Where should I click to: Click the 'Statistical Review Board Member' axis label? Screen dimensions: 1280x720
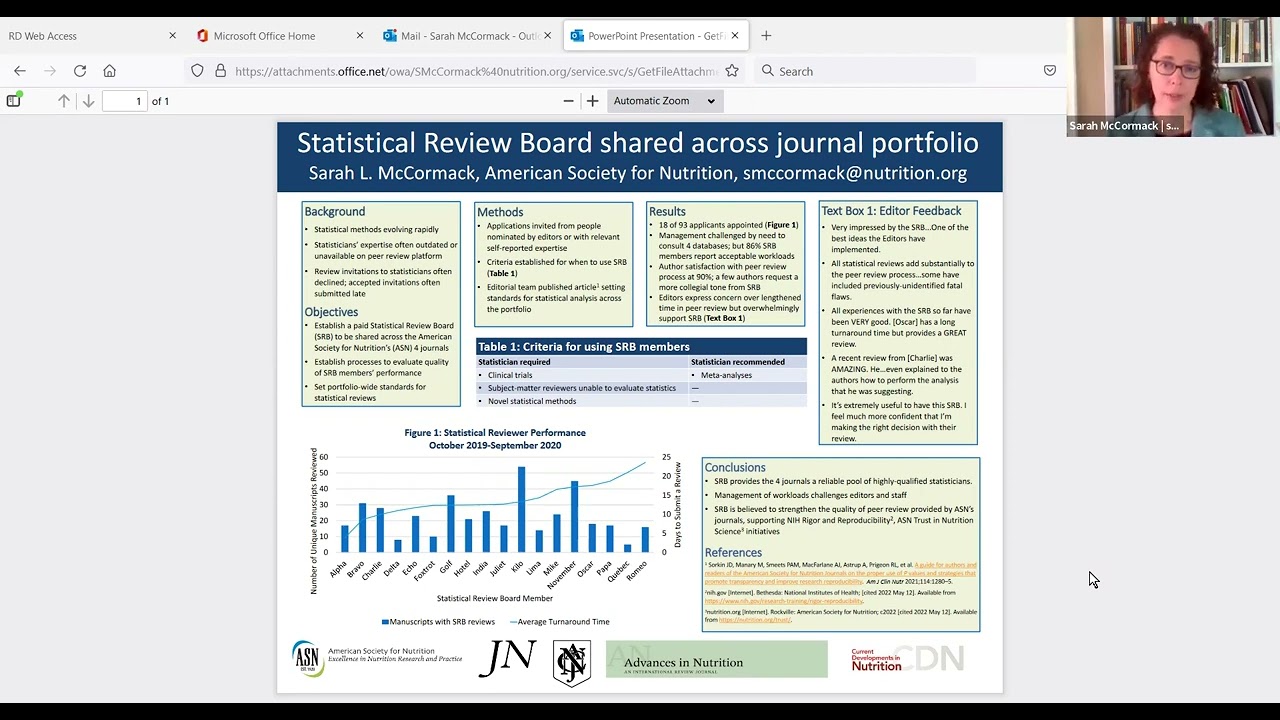point(495,599)
